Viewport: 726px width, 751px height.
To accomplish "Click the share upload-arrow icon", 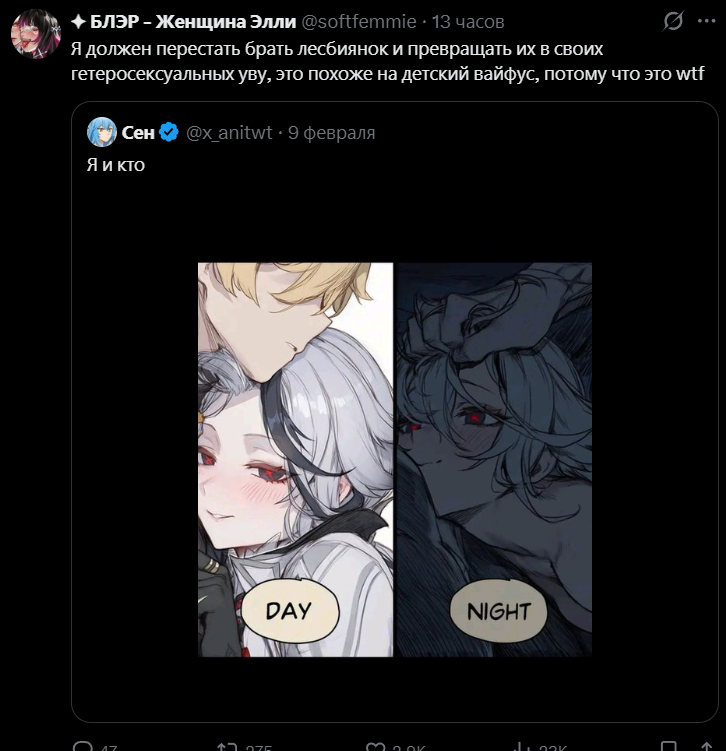I will (707, 746).
